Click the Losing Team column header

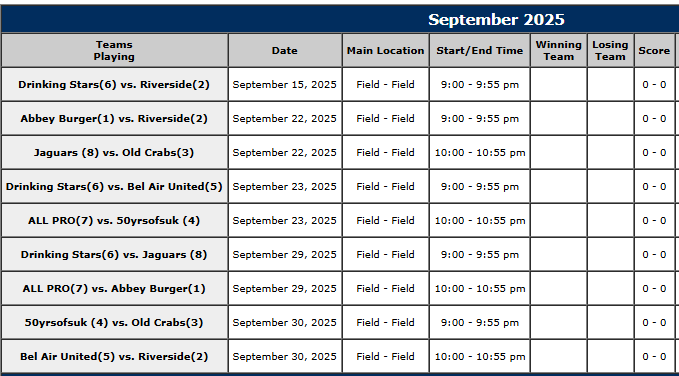coord(611,51)
